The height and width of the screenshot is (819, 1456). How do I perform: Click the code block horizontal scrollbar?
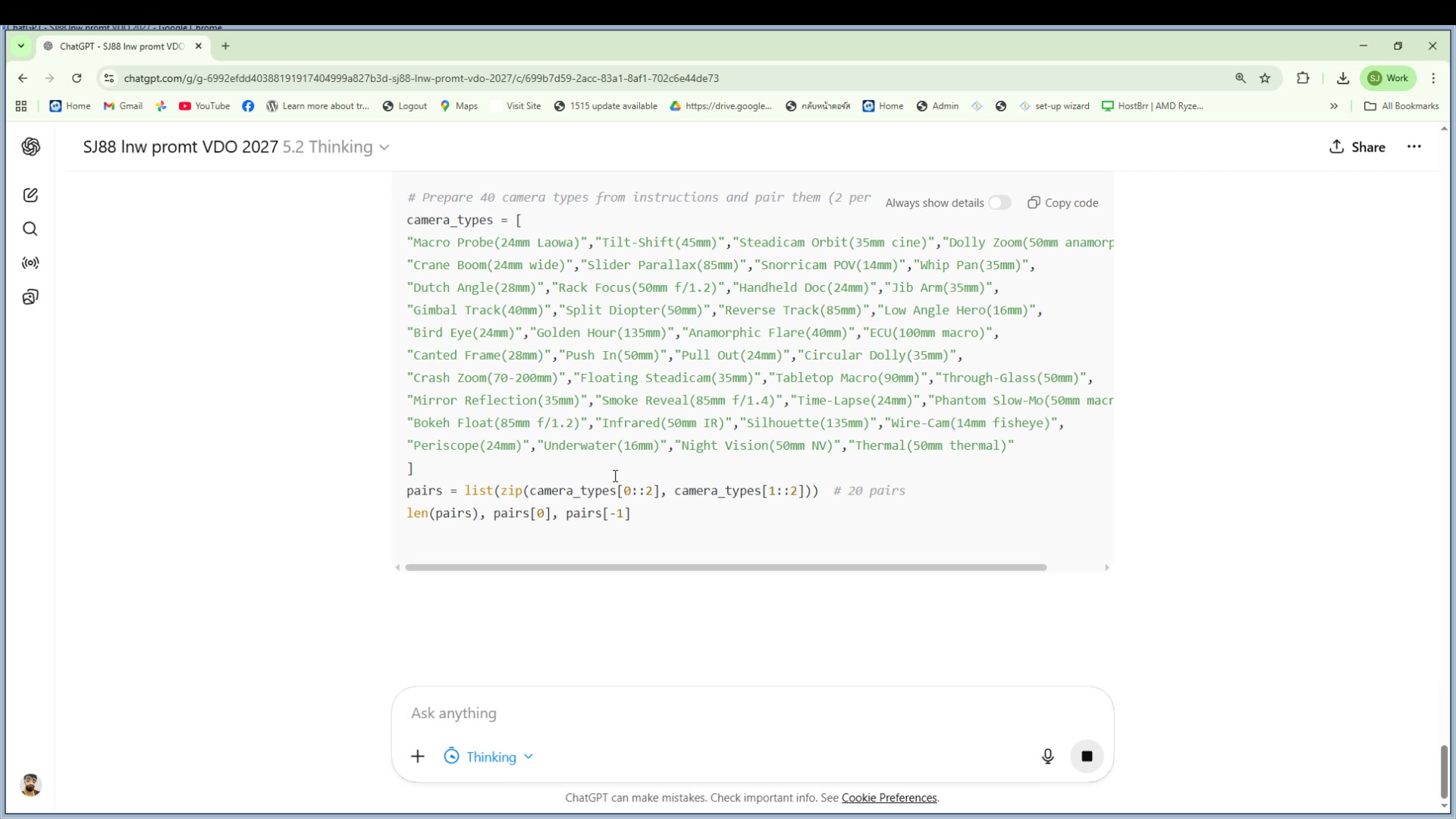click(725, 567)
